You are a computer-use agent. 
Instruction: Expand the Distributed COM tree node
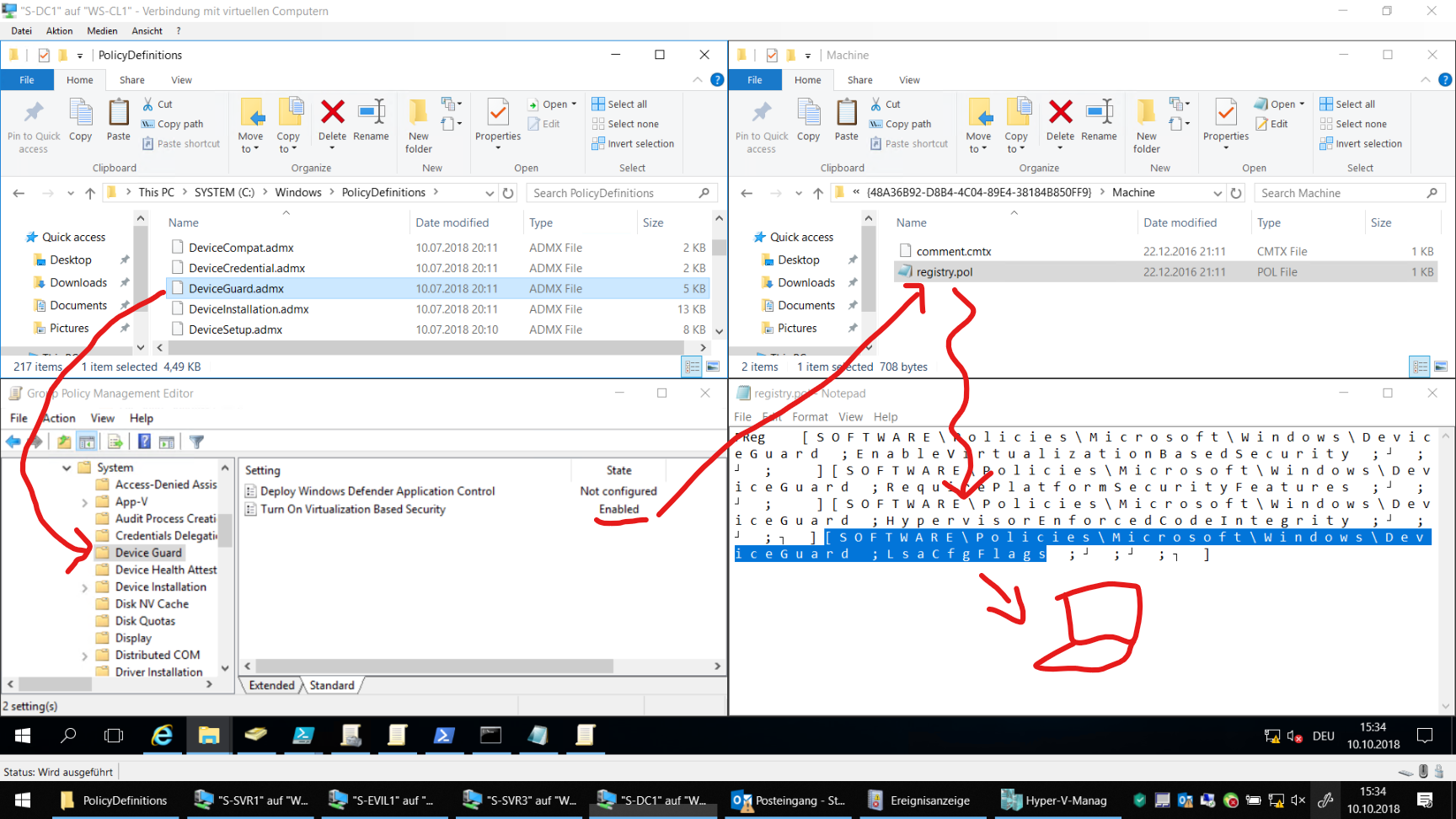[x=84, y=656]
